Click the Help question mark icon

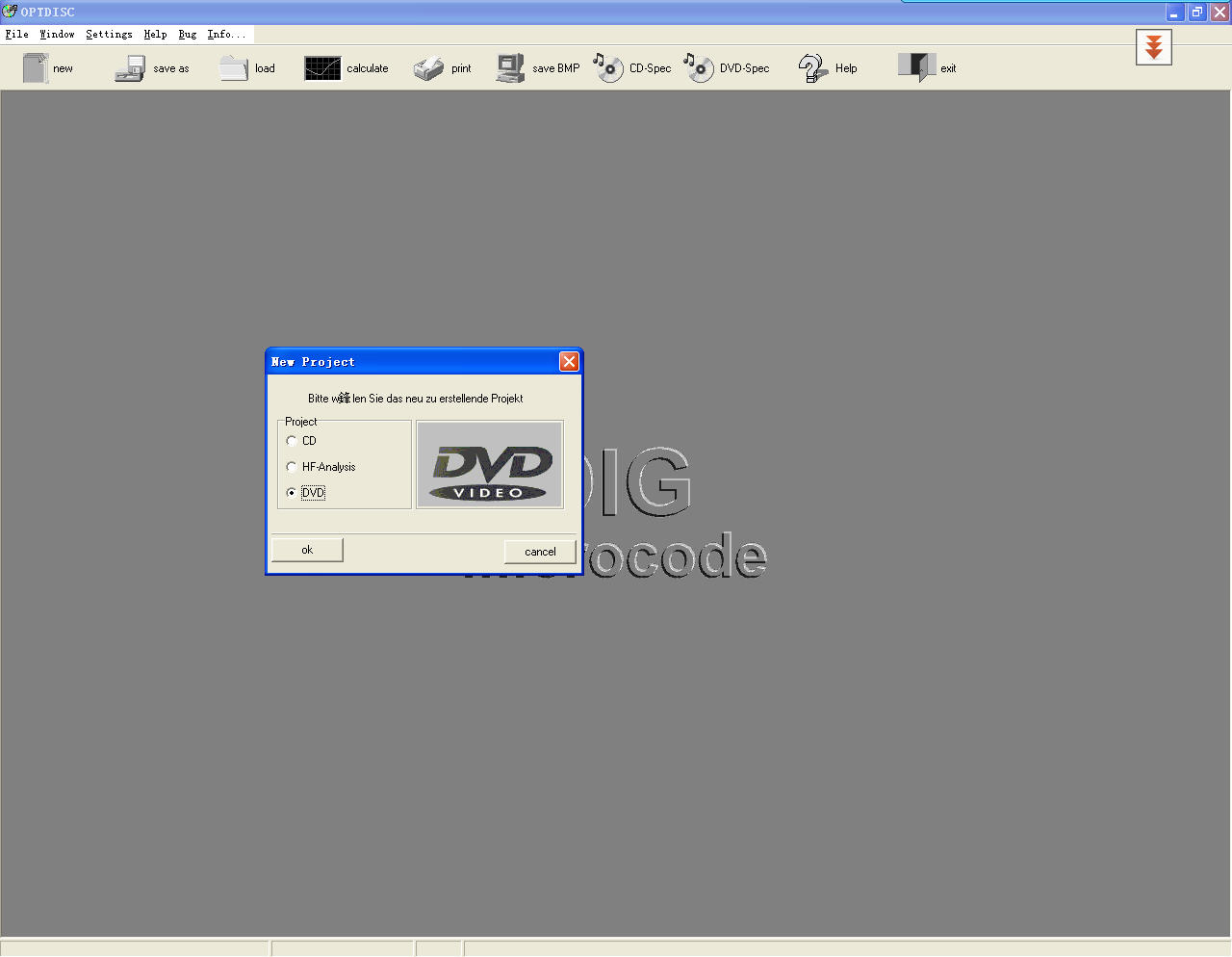coord(813,68)
